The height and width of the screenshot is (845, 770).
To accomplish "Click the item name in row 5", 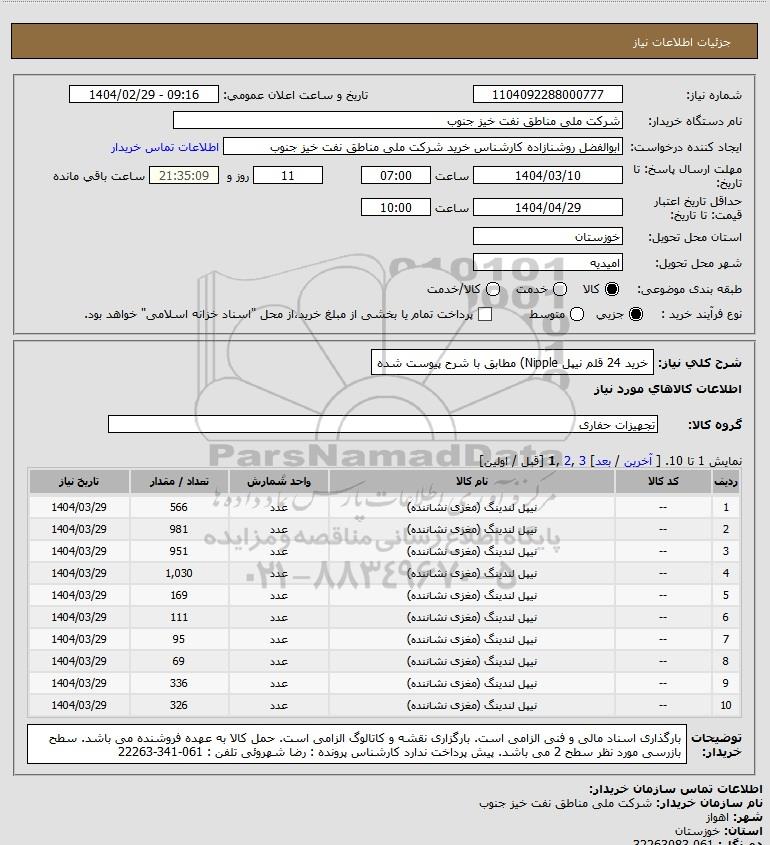I will 471,595.
